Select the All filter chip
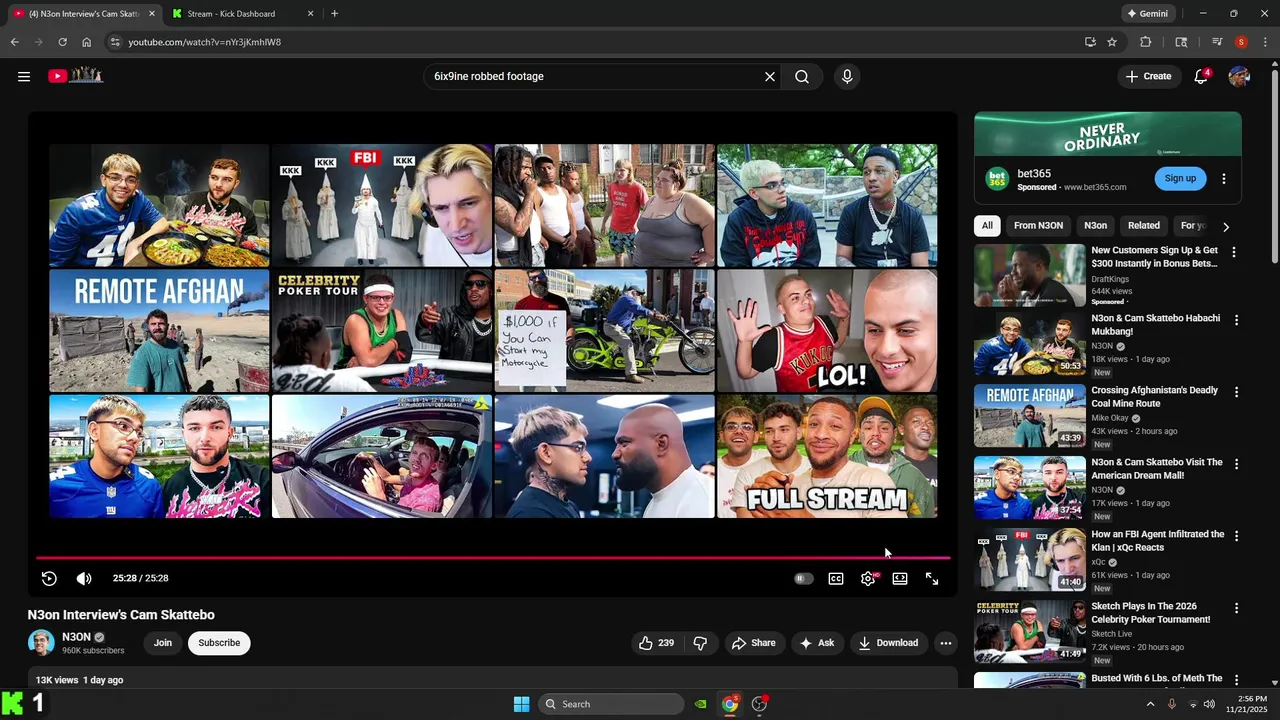The width and height of the screenshot is (1280, 720). point(987,226)
